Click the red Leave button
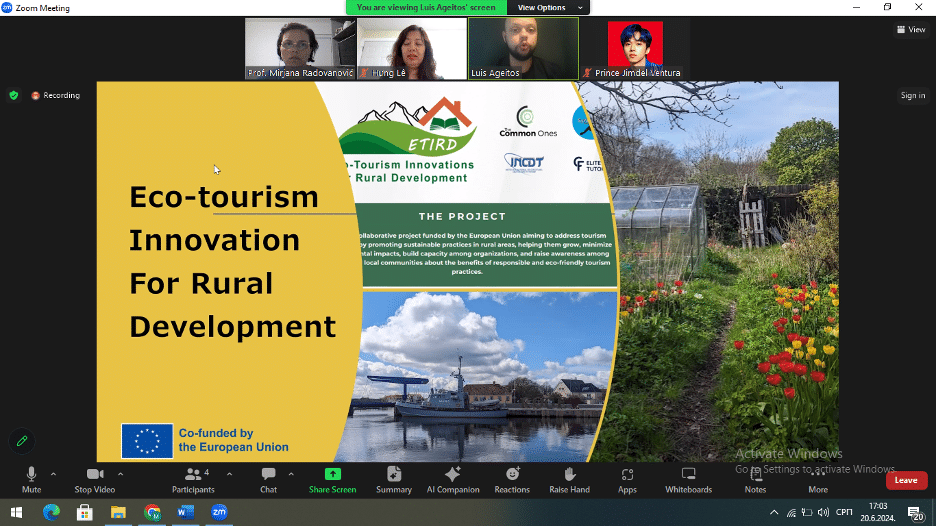This screenshot has height=526, width=936. [905, 480]
